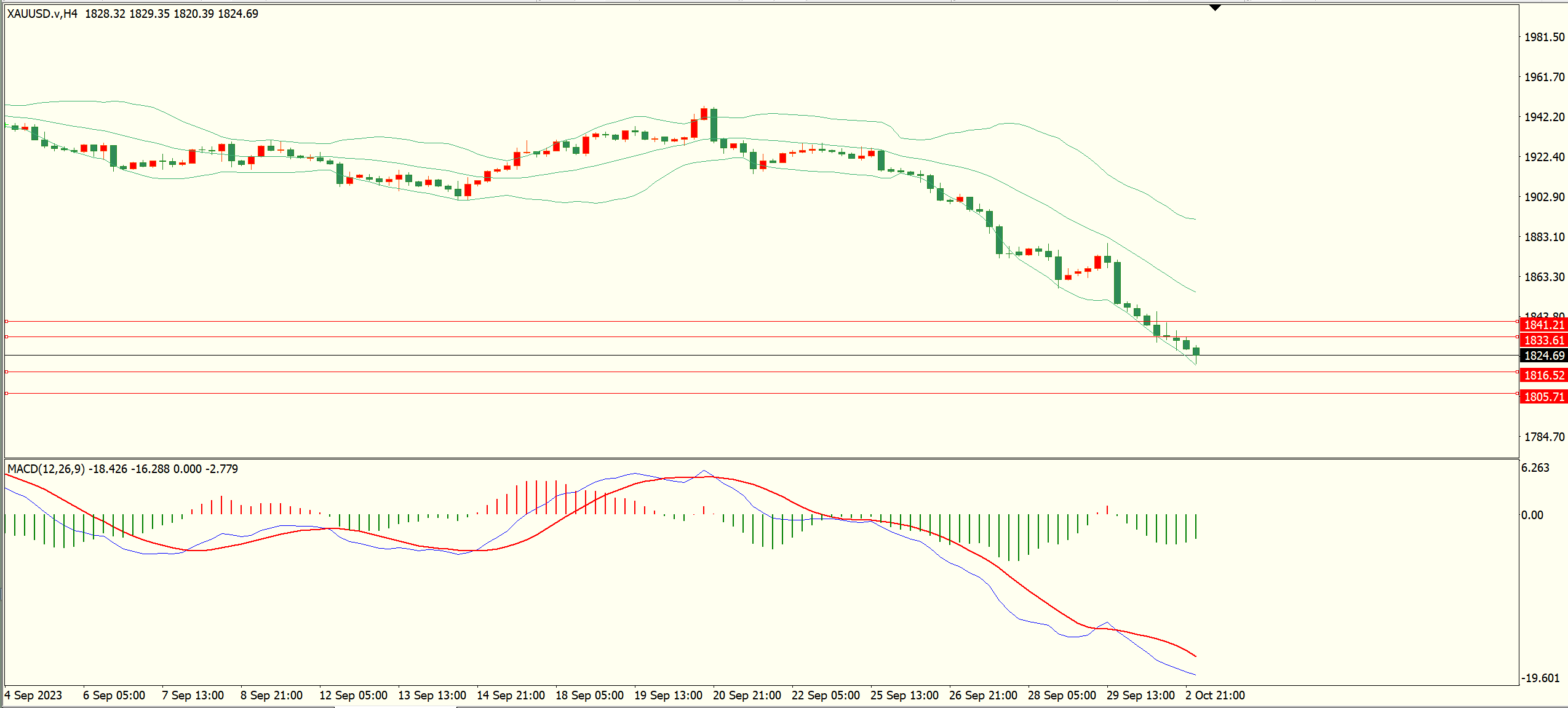Click the XAUUSD.v,H4 symbol title text
Viewport: 1568px width, 708px height.
click(42, 14)
